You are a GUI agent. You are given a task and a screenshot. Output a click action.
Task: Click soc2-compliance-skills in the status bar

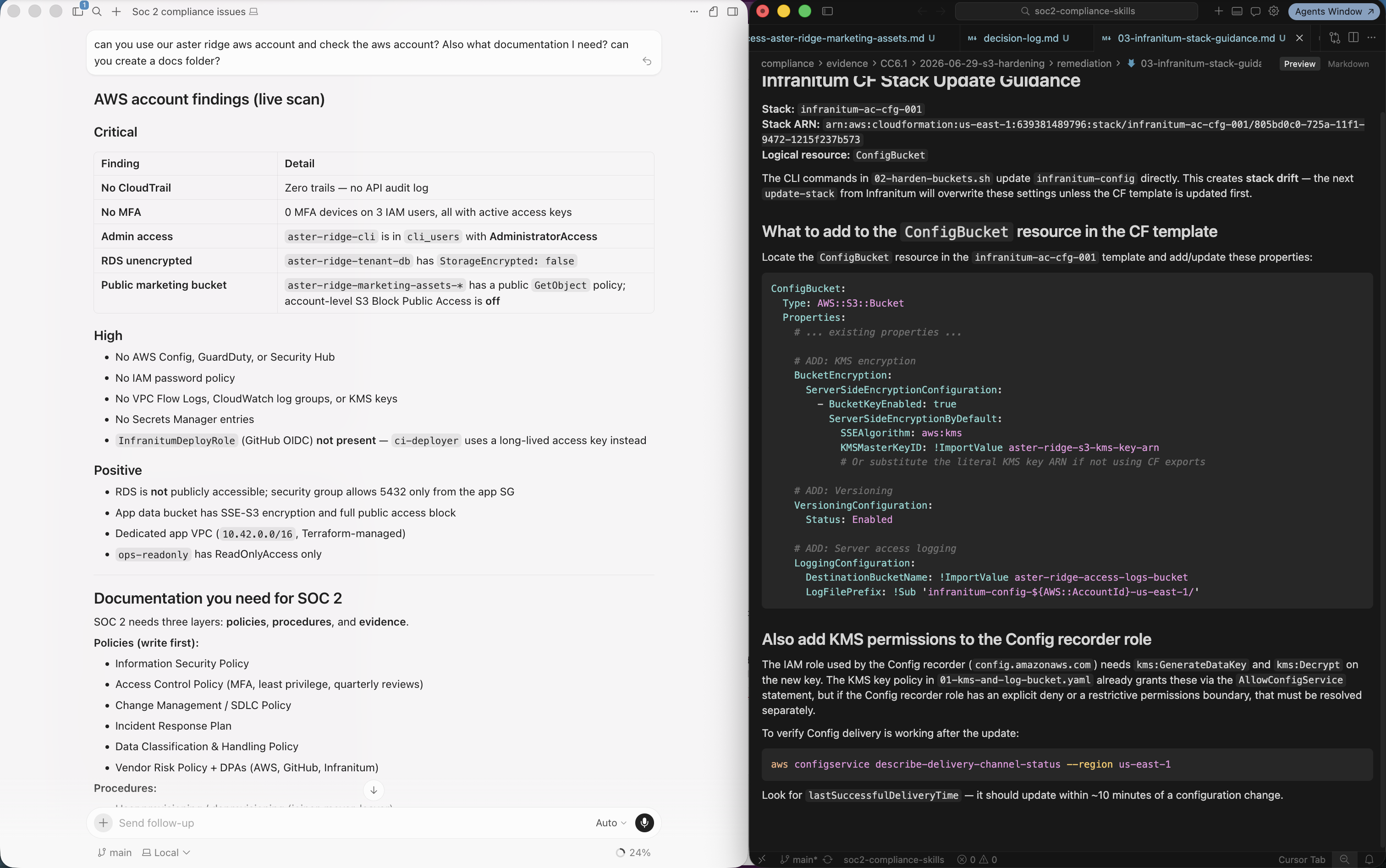tap(893, 859)
